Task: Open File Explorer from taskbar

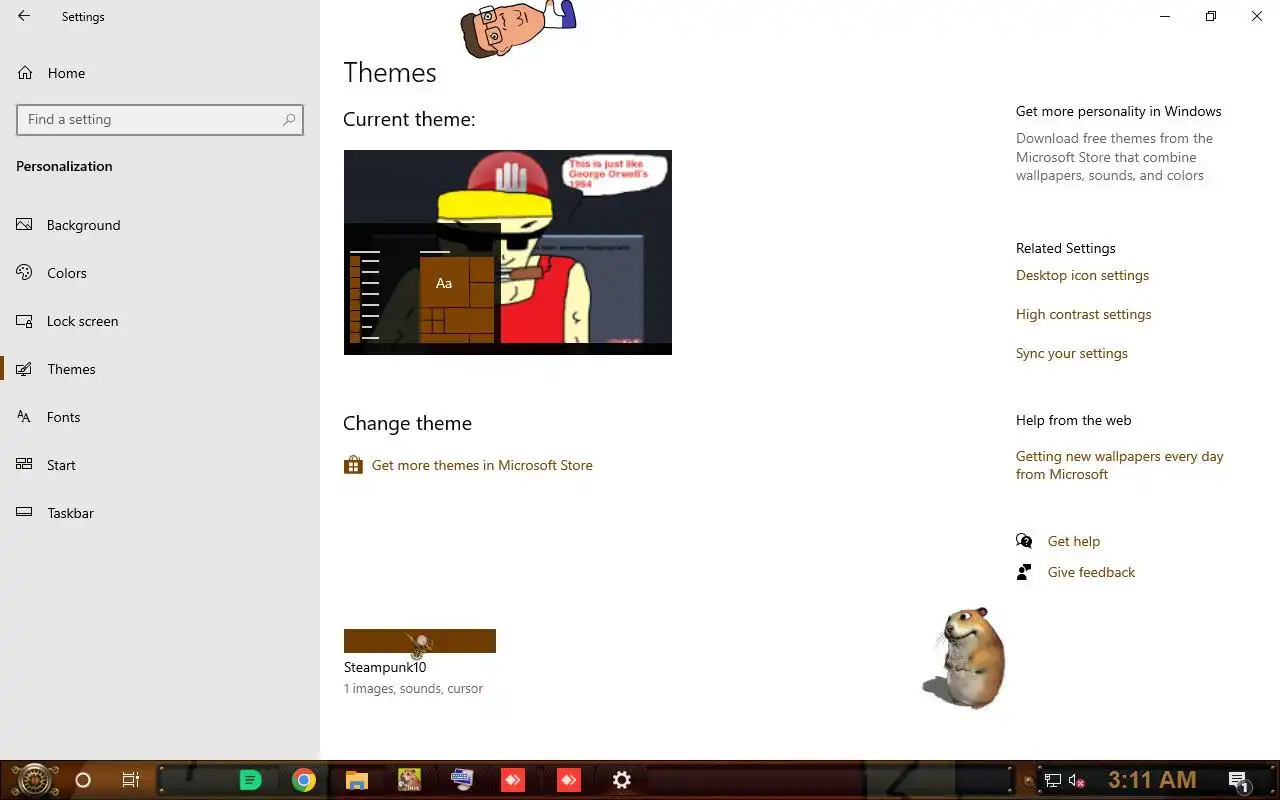Action: coord(357,780)
